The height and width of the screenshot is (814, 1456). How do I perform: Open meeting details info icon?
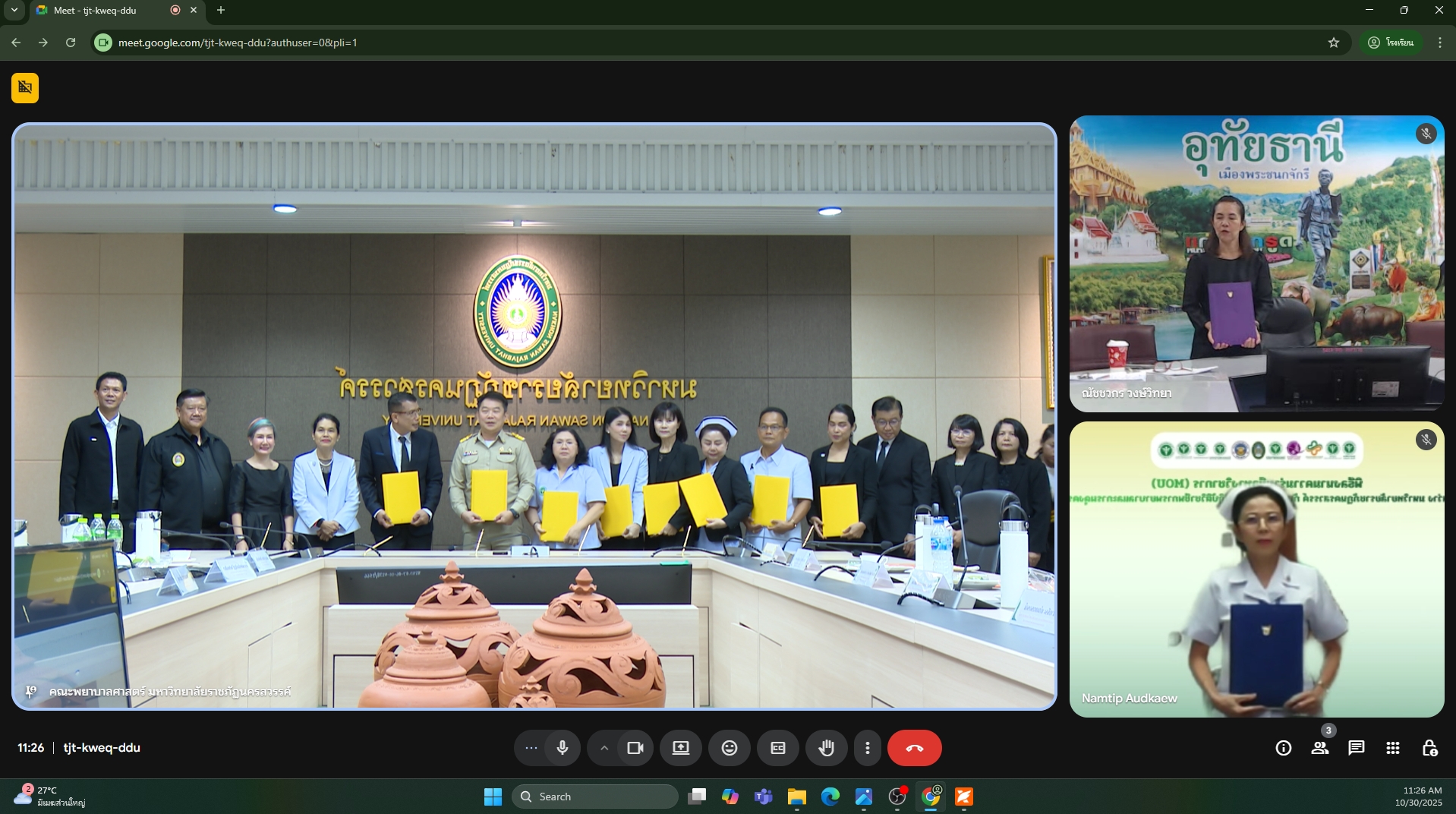click(1283, 748)
